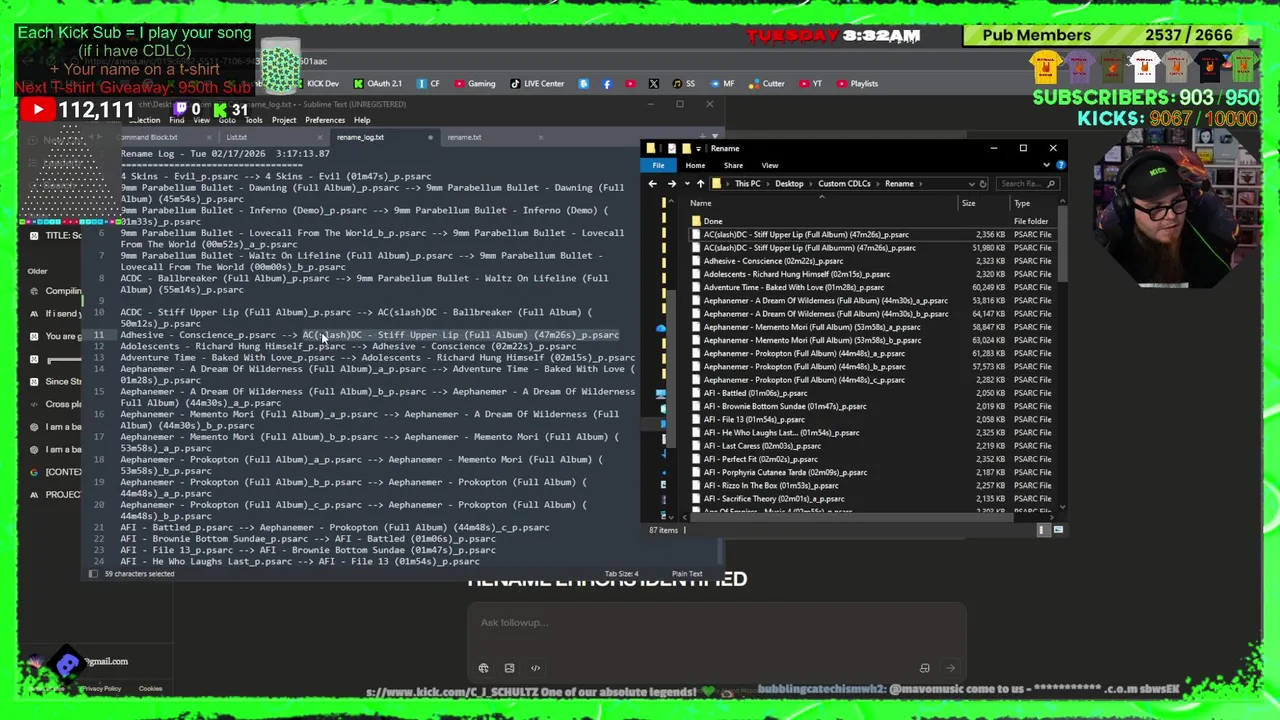
Task: Switch Explorer to large icons view
Action: pos(1058,530)
